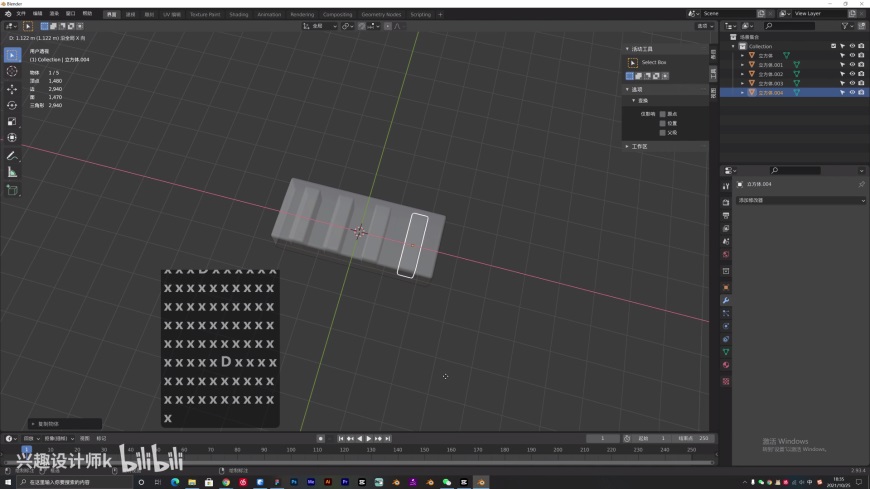Click the Blender logo menu icon
The image size is (870, 489).
coord(8,14)
